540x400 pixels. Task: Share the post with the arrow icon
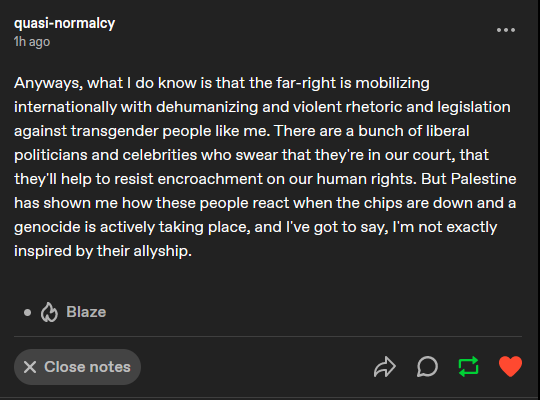[x=385, y=367]
